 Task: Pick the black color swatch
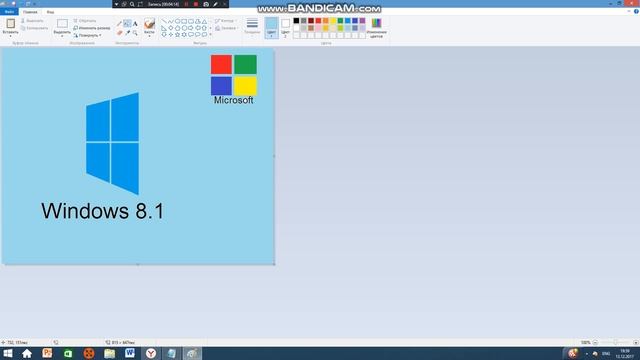(x=296, y=21)
